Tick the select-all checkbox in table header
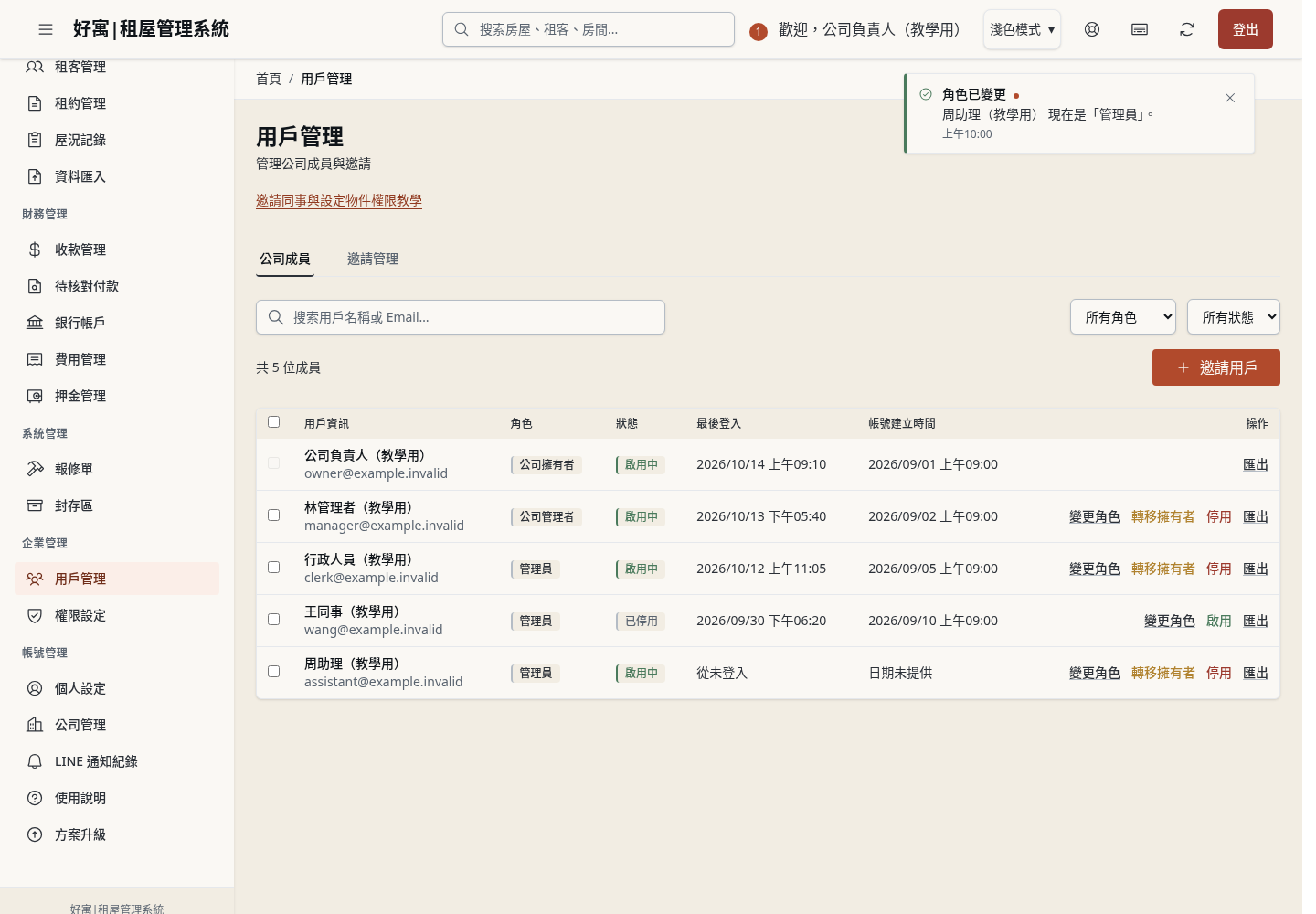 (x=273, y=421)
